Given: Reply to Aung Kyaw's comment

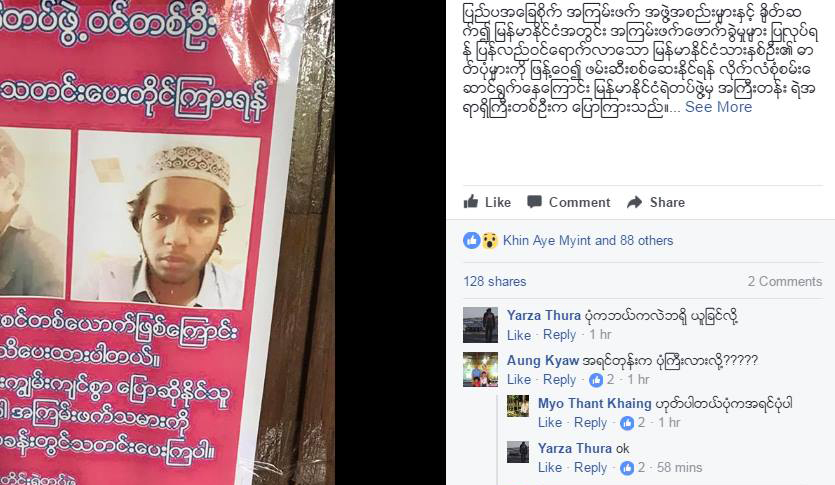Looking at the screenshot, I should pyautogui.click(x=560, y=380).
